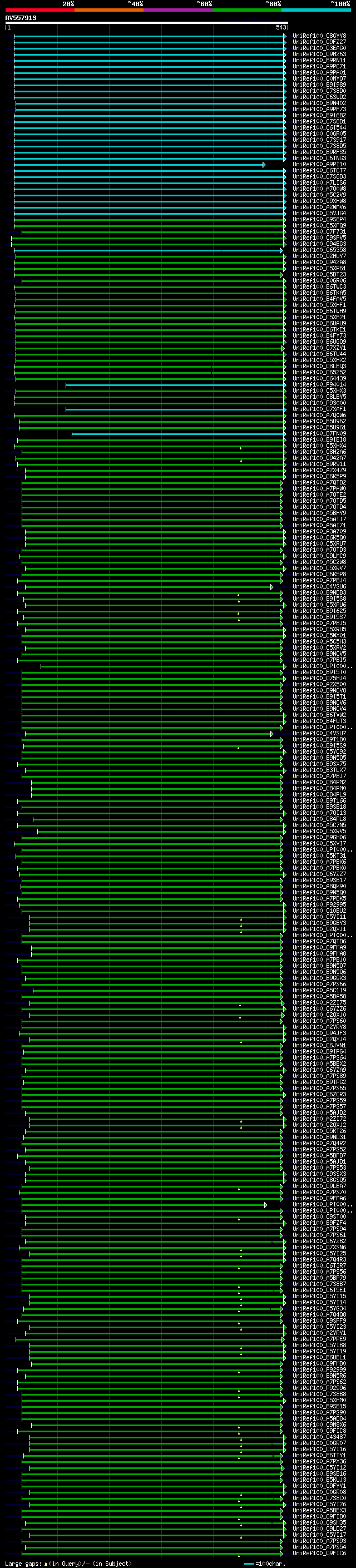Image resolution: width=356 pixels, height=1568 pixels.
Task: Select the UniRef100_Q9XHW8 label
Action: tap(319, 201)
